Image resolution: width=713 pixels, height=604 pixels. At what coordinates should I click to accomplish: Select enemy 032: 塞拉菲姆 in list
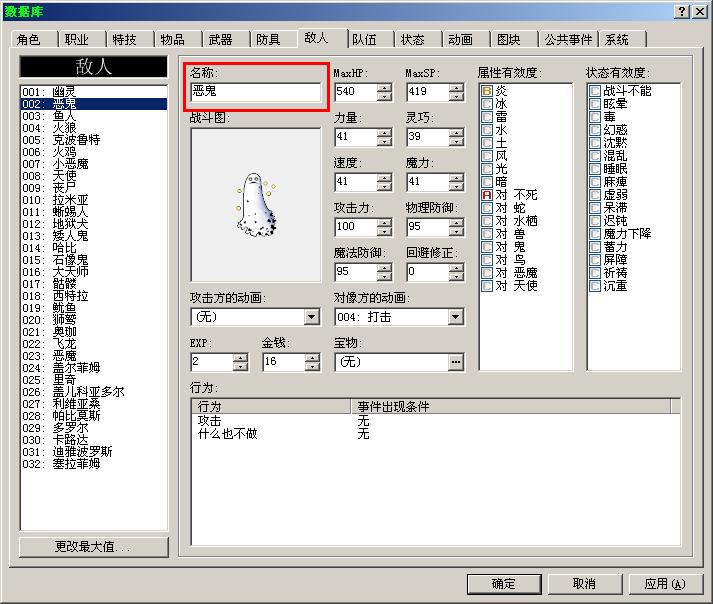pyautogui.click(x=94, y=464)
